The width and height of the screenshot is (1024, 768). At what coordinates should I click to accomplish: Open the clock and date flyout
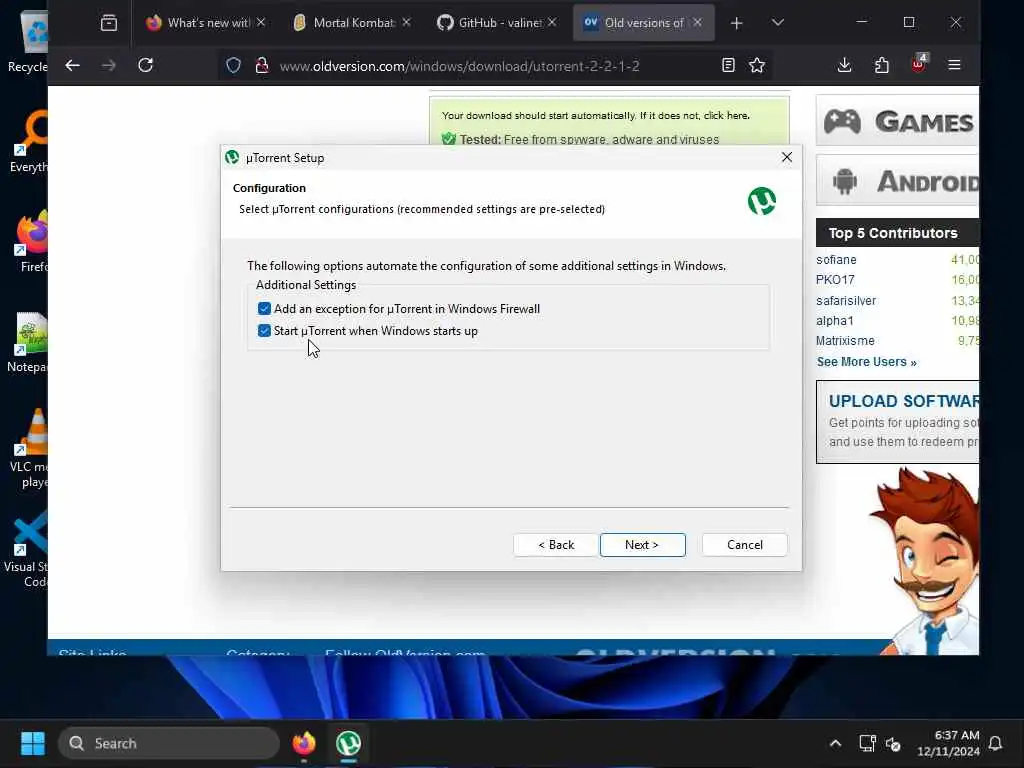click(x=948, y=743)
